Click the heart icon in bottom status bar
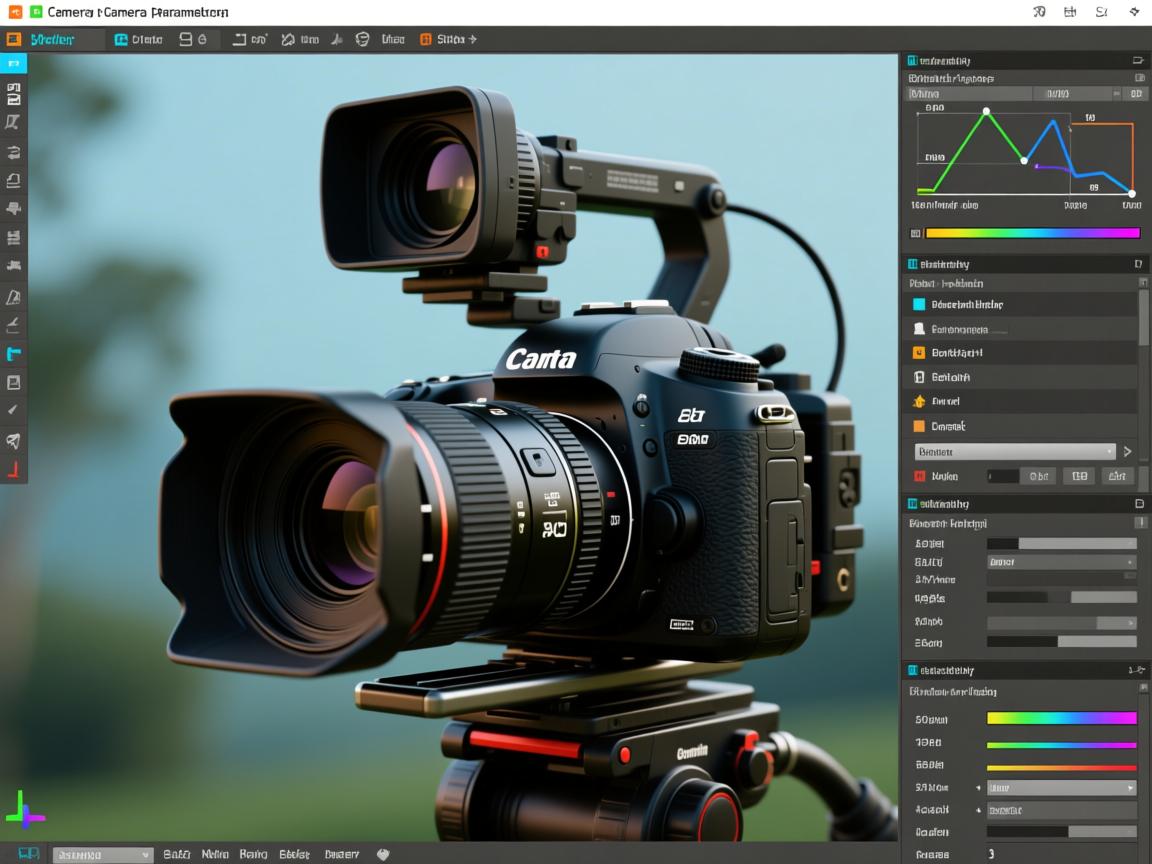The image size is (1152, 864). pos(382,855)
